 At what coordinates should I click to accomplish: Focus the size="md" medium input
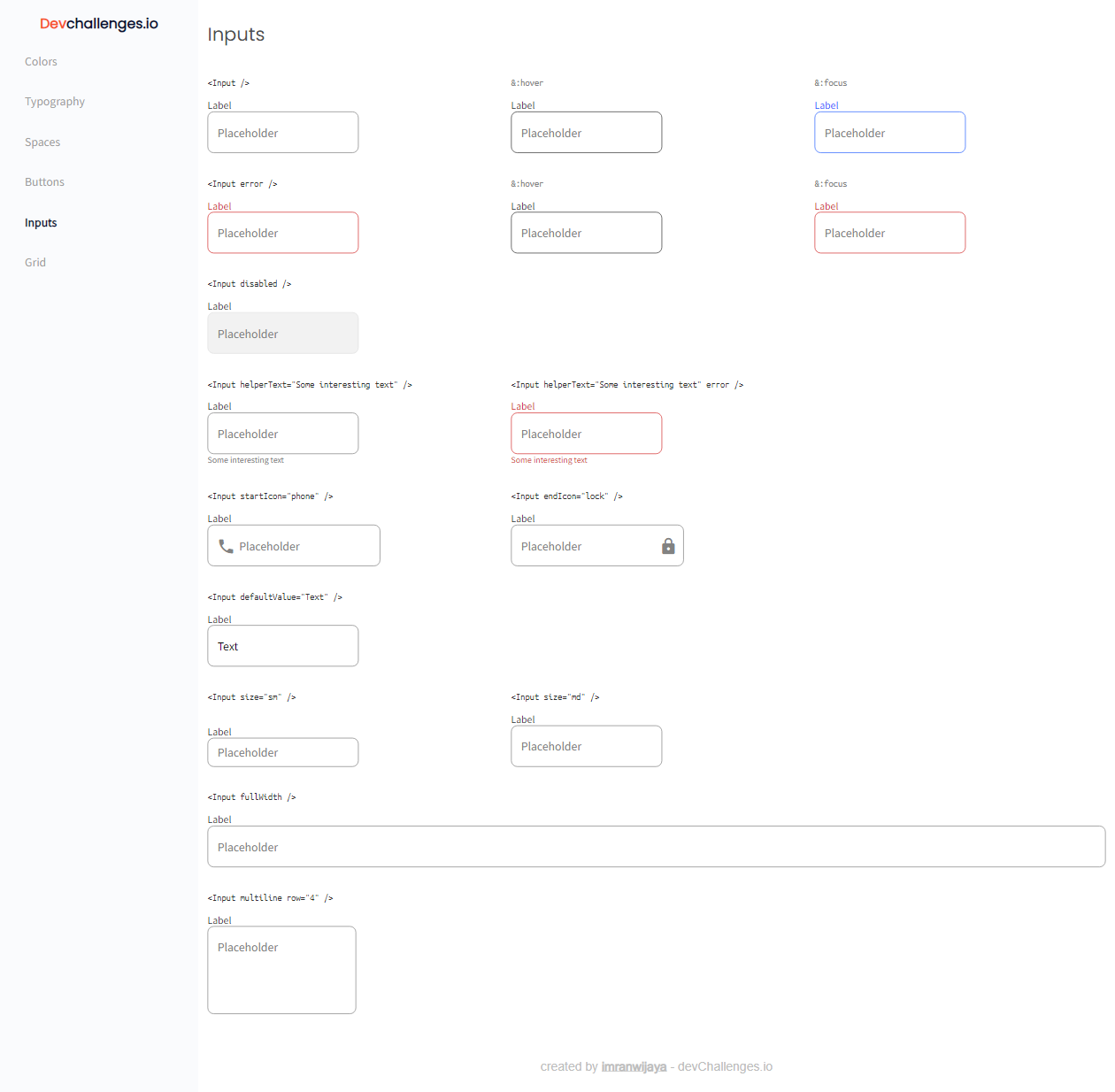[587, 746]
